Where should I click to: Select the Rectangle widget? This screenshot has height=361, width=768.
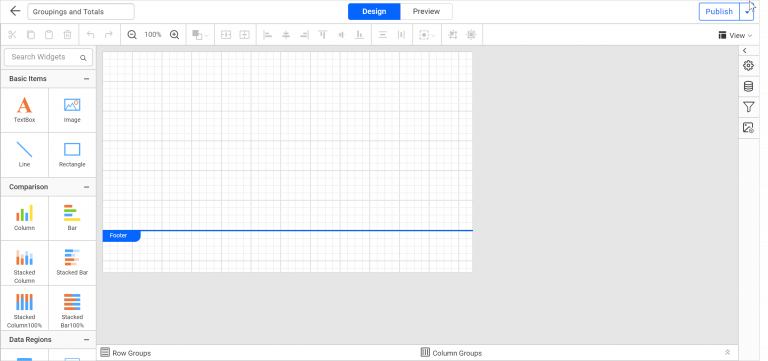click(72, 155)
